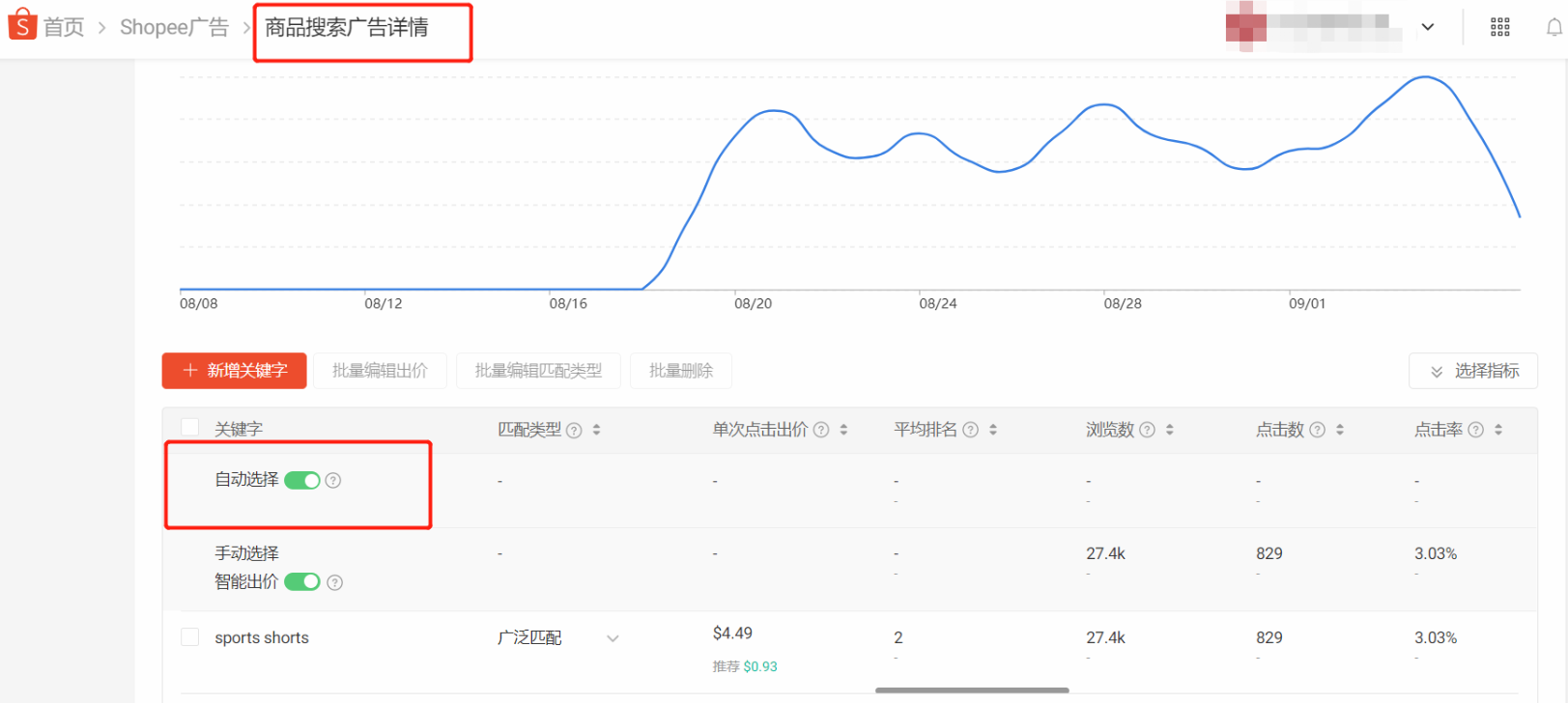Click the blurred account avatar

tap(1245, 26)
